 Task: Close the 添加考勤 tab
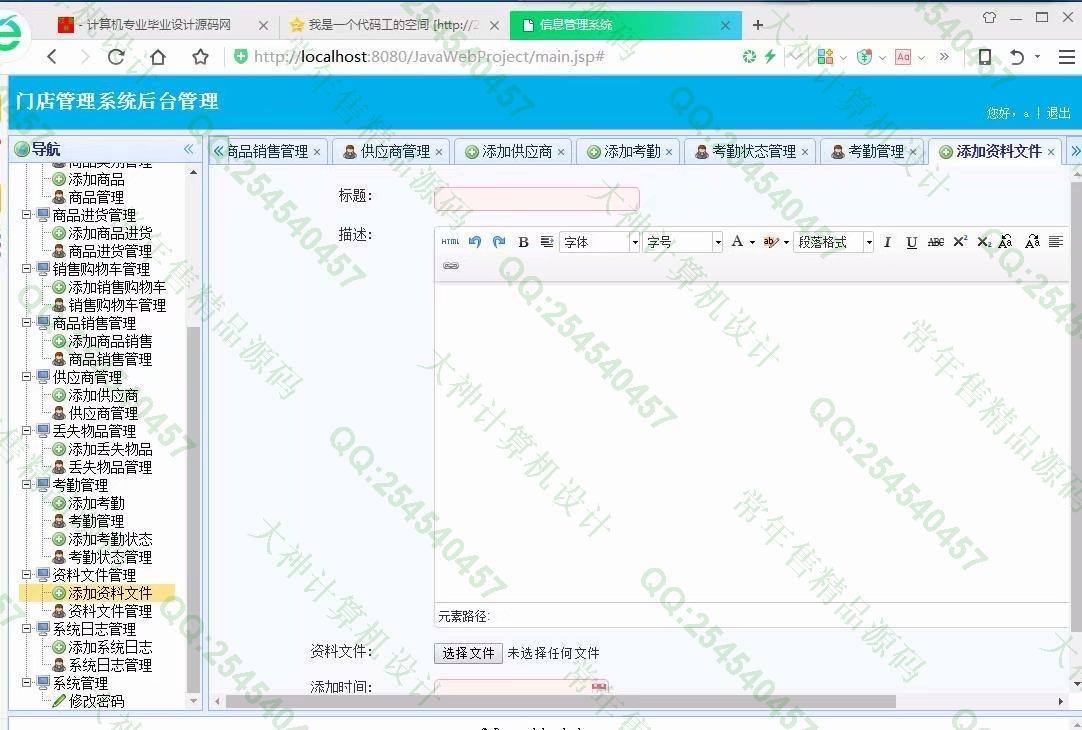click(x=669, y=152)
